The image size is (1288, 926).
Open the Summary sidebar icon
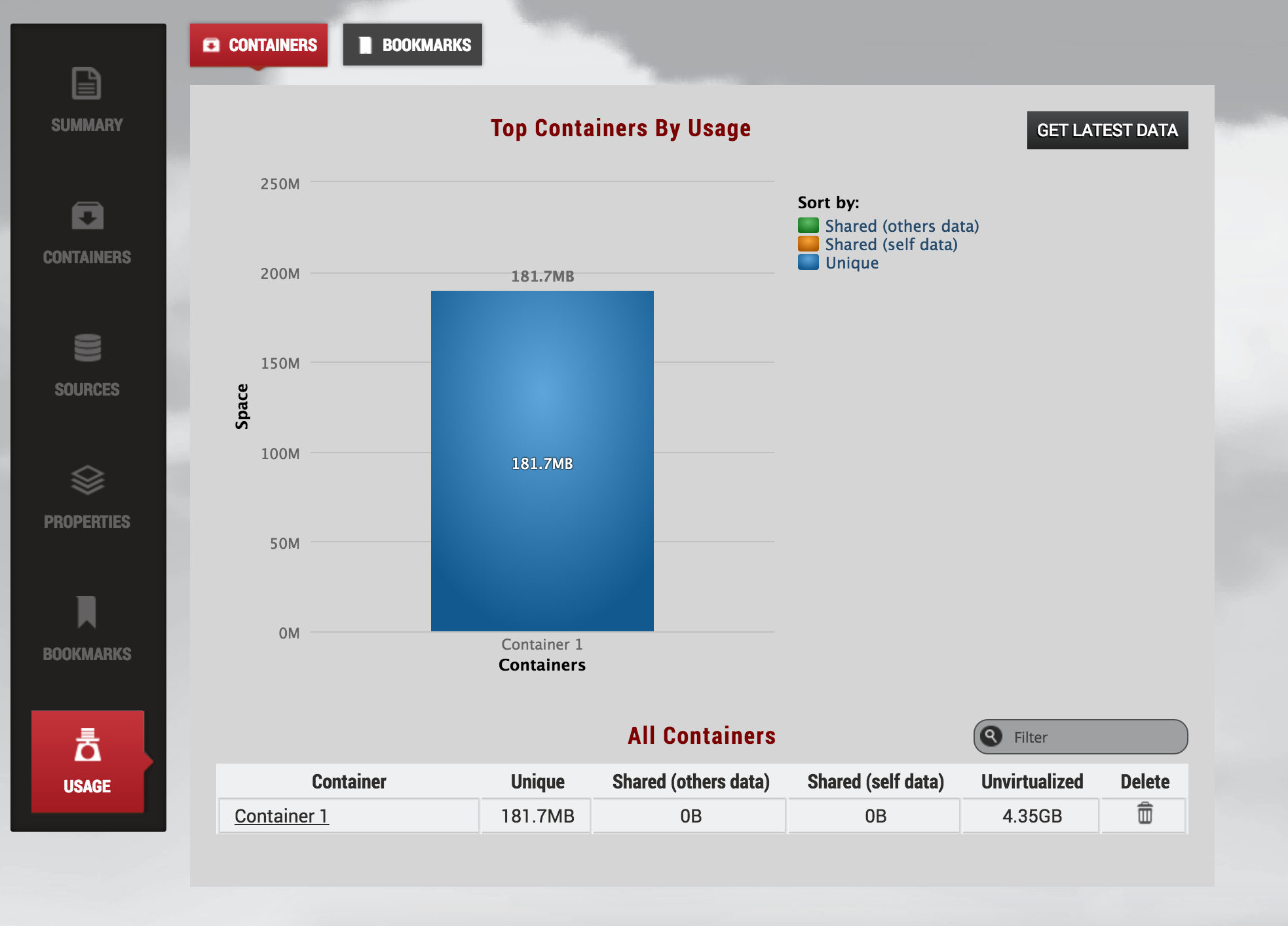tap(86, 84)
